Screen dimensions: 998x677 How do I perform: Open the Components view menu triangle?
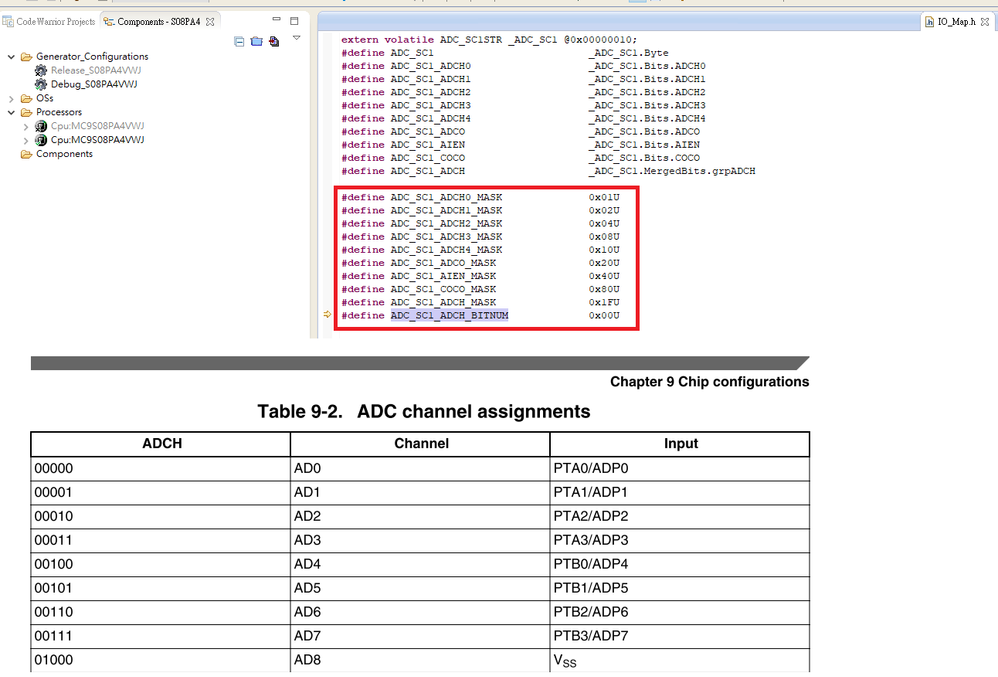tap(297, 38)
